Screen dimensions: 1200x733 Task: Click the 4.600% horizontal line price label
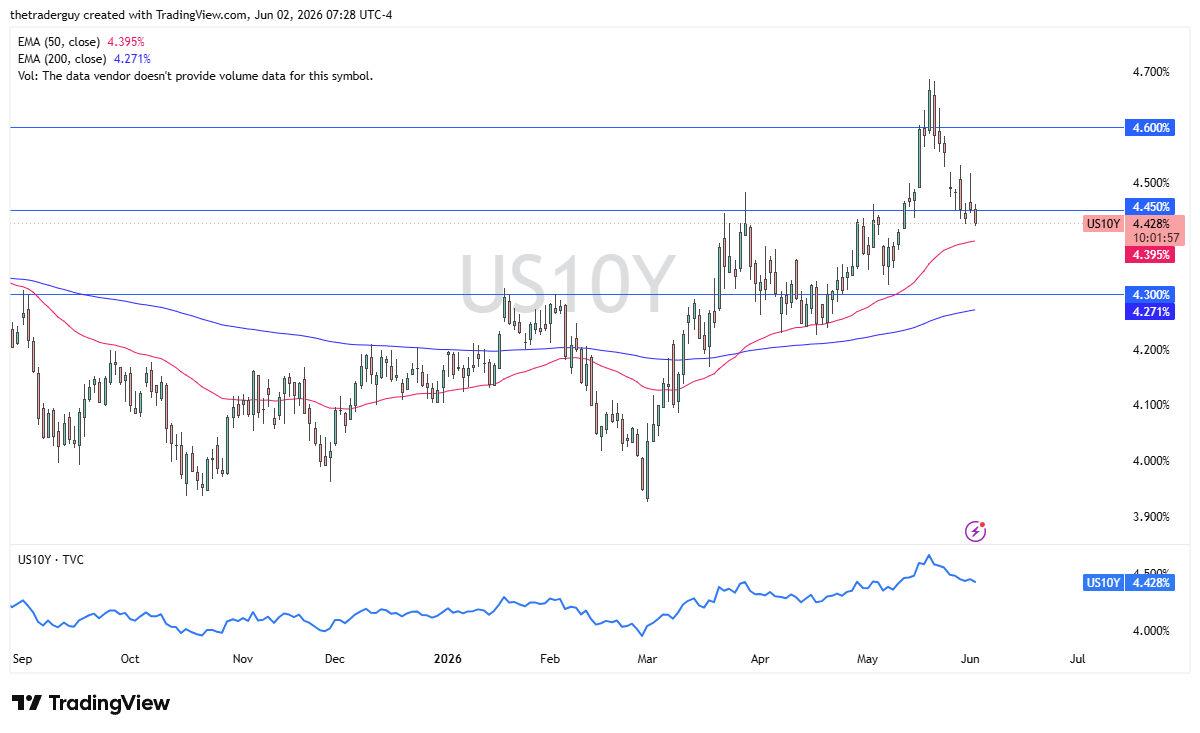click(x=1149, y=128)
